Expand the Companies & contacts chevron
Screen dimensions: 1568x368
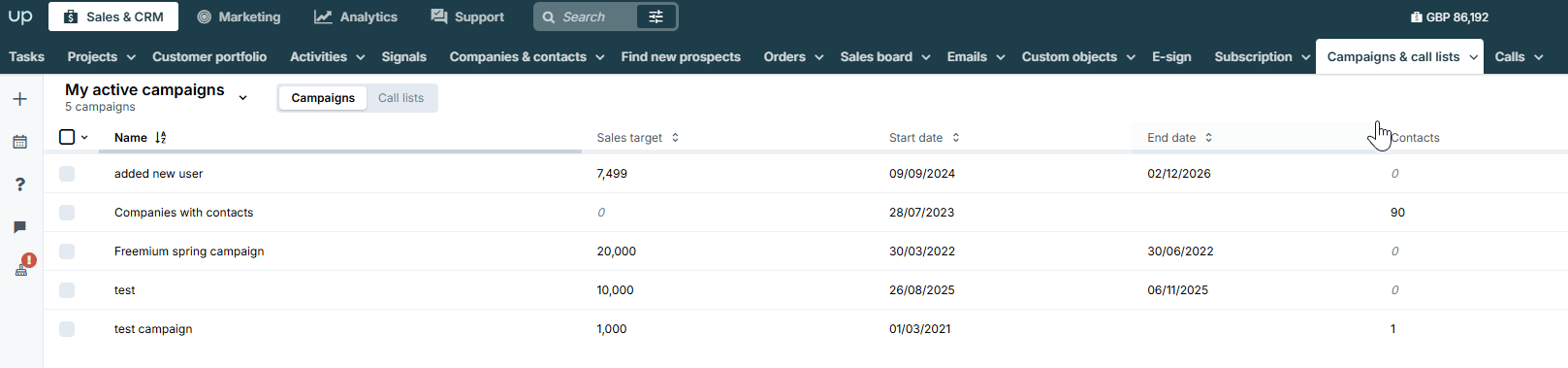coord(600,57)
